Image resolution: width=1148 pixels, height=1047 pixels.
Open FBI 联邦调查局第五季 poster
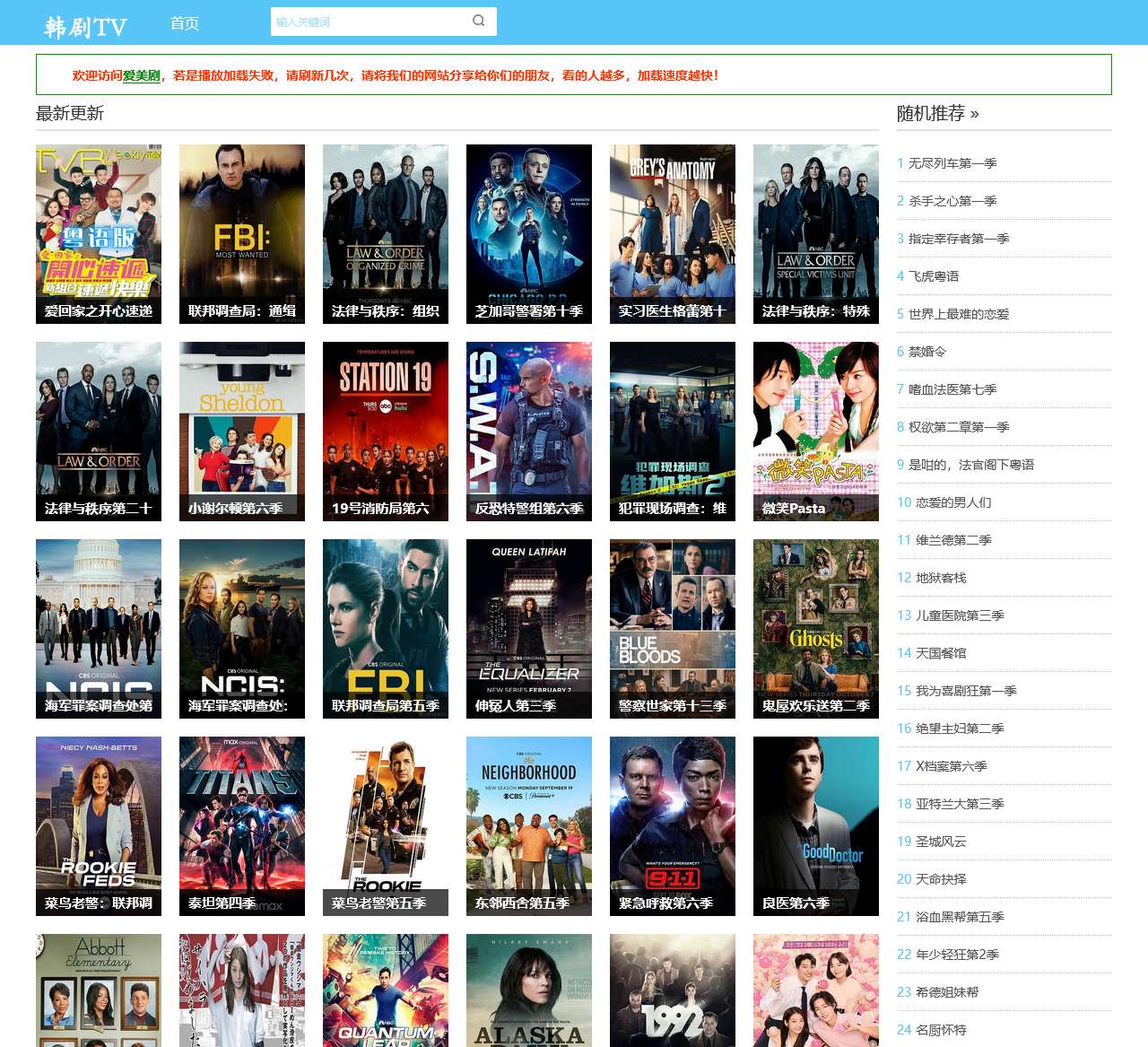tap(386, 629)
